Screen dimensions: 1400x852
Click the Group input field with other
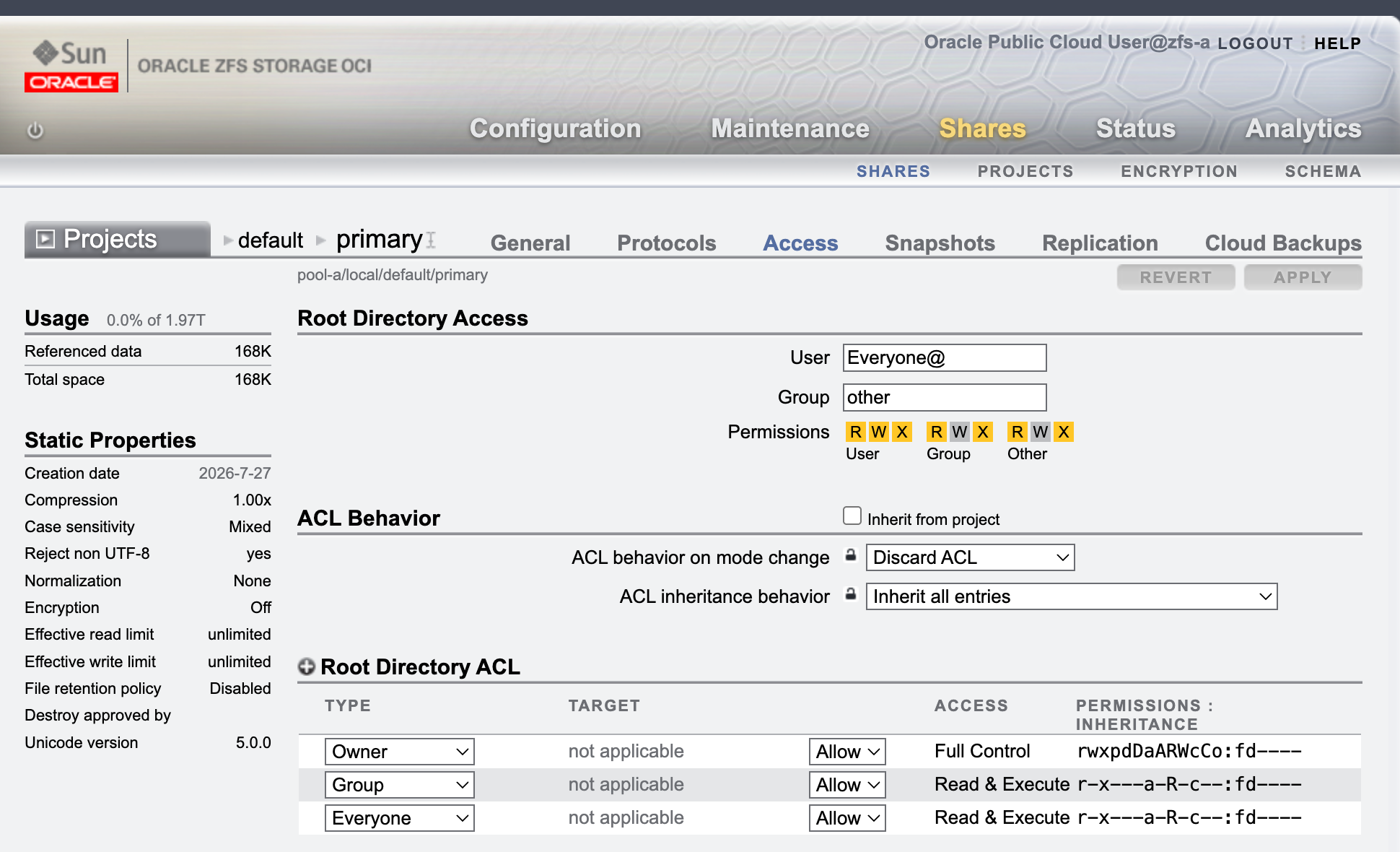tap(945, 397)
